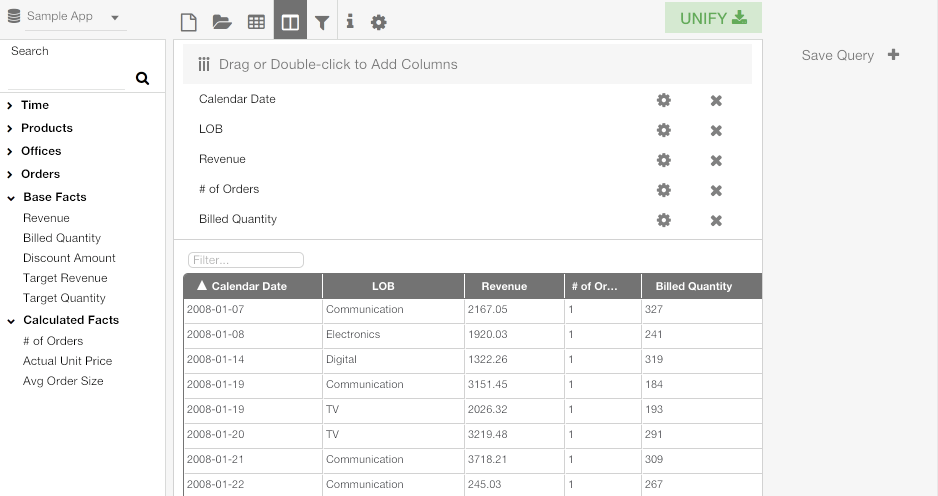This screenshot has height=496, width=938.
Task: Click the new query document icon
Action: pos(188,22)
